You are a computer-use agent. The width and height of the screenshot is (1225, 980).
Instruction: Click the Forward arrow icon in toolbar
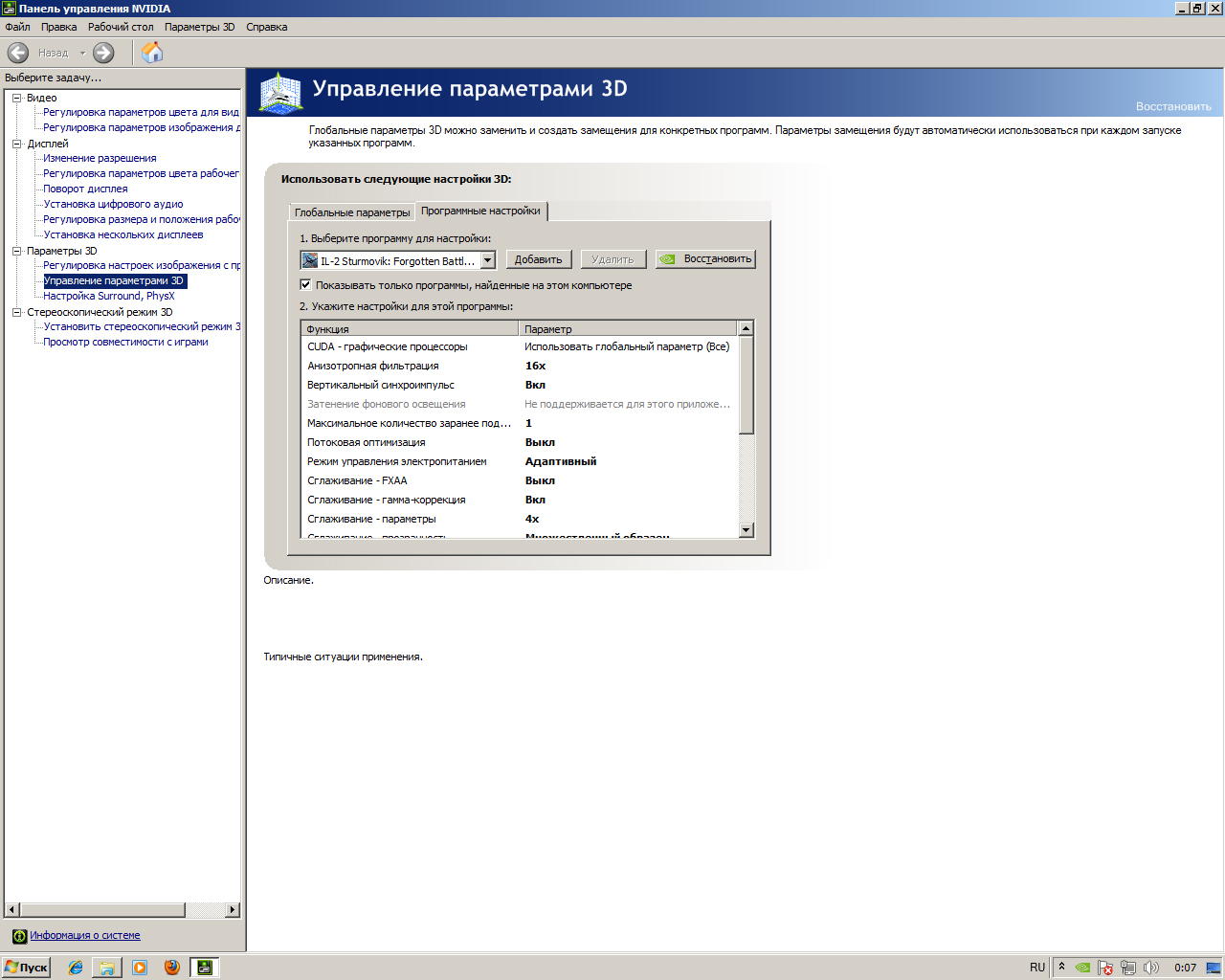(x=103, y=53)
